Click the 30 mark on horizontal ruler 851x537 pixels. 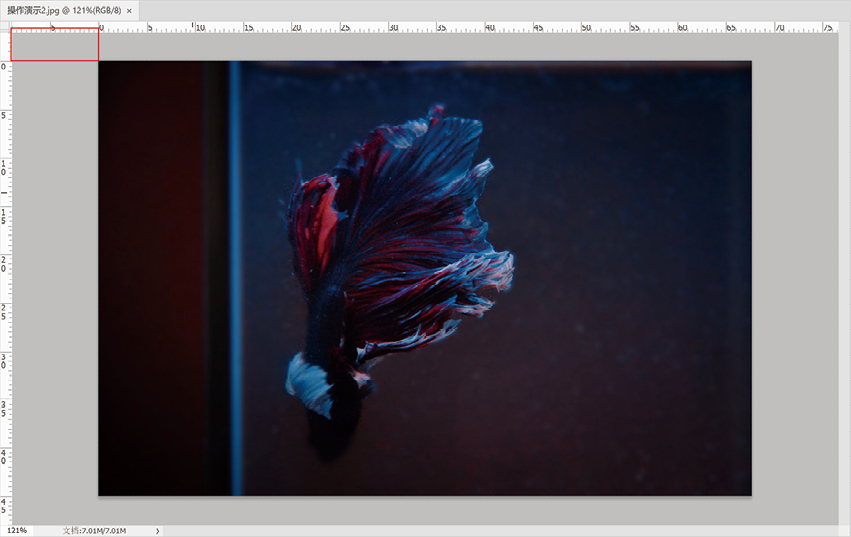393,27
